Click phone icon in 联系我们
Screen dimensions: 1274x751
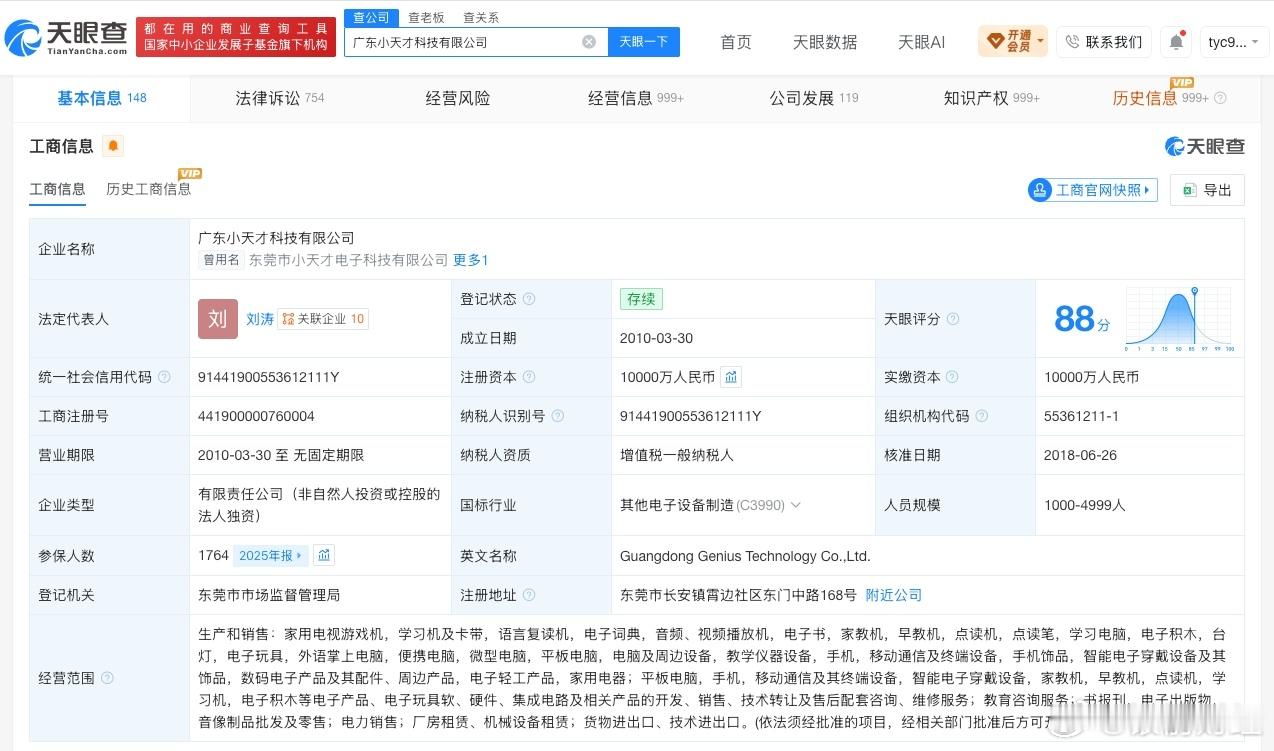[1073, 42]
